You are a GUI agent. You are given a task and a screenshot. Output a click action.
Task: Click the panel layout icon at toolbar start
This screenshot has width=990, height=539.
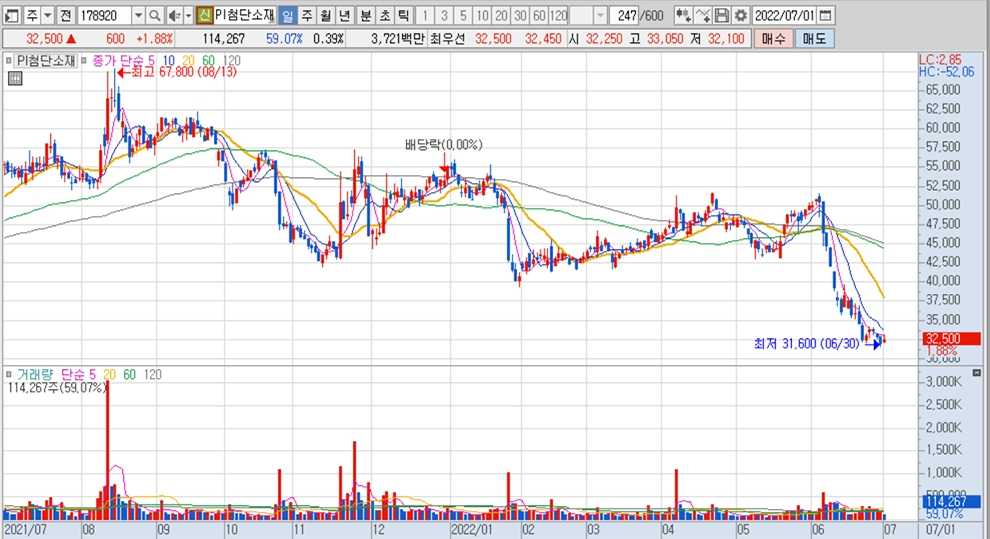click(x=12, y=15)
